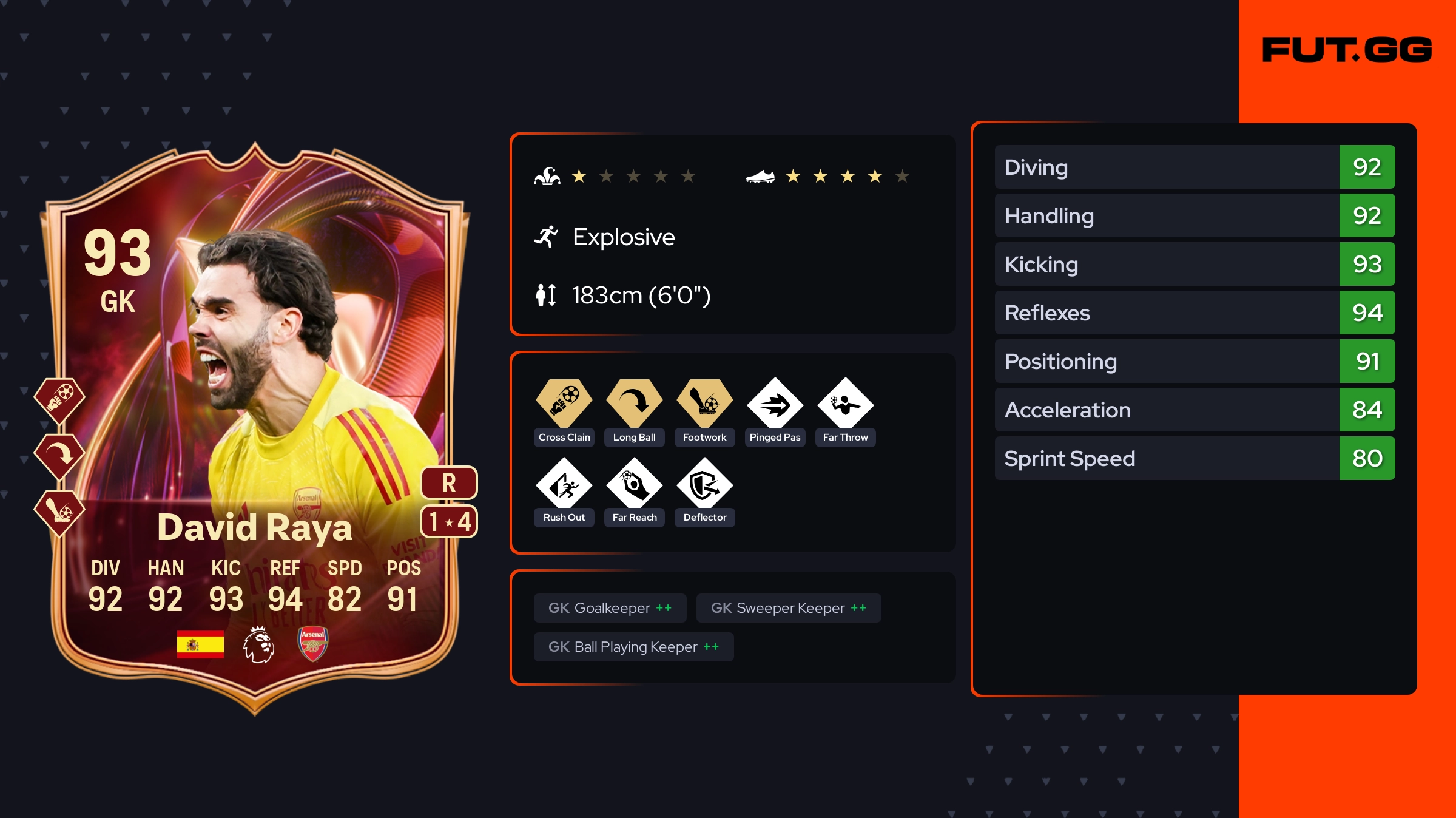This screenshot has width=1456, height=818.
Task: Click the Kicking stat value 93
Action: [1367, 264]
